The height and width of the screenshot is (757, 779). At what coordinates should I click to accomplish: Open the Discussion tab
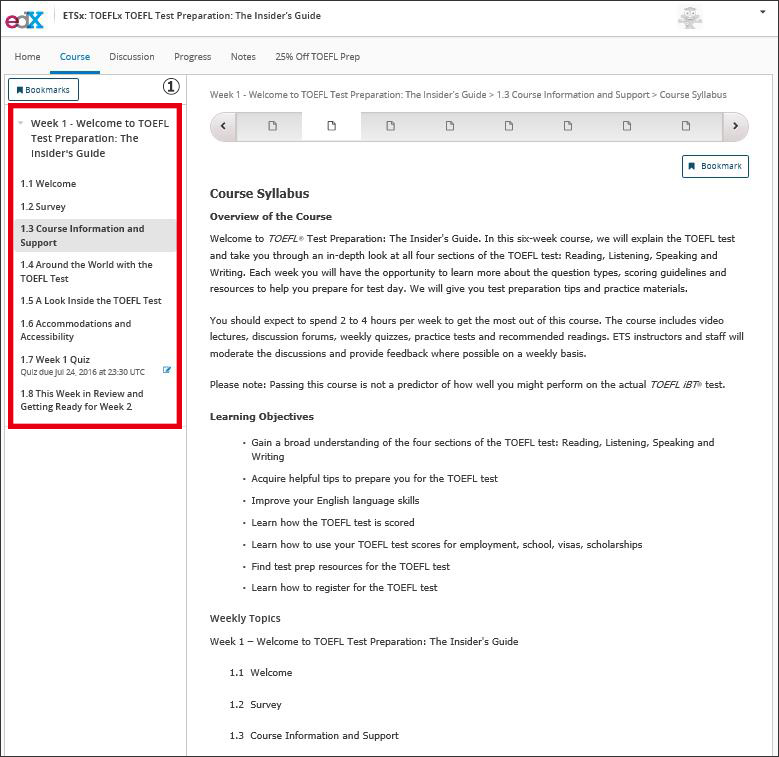132,57
